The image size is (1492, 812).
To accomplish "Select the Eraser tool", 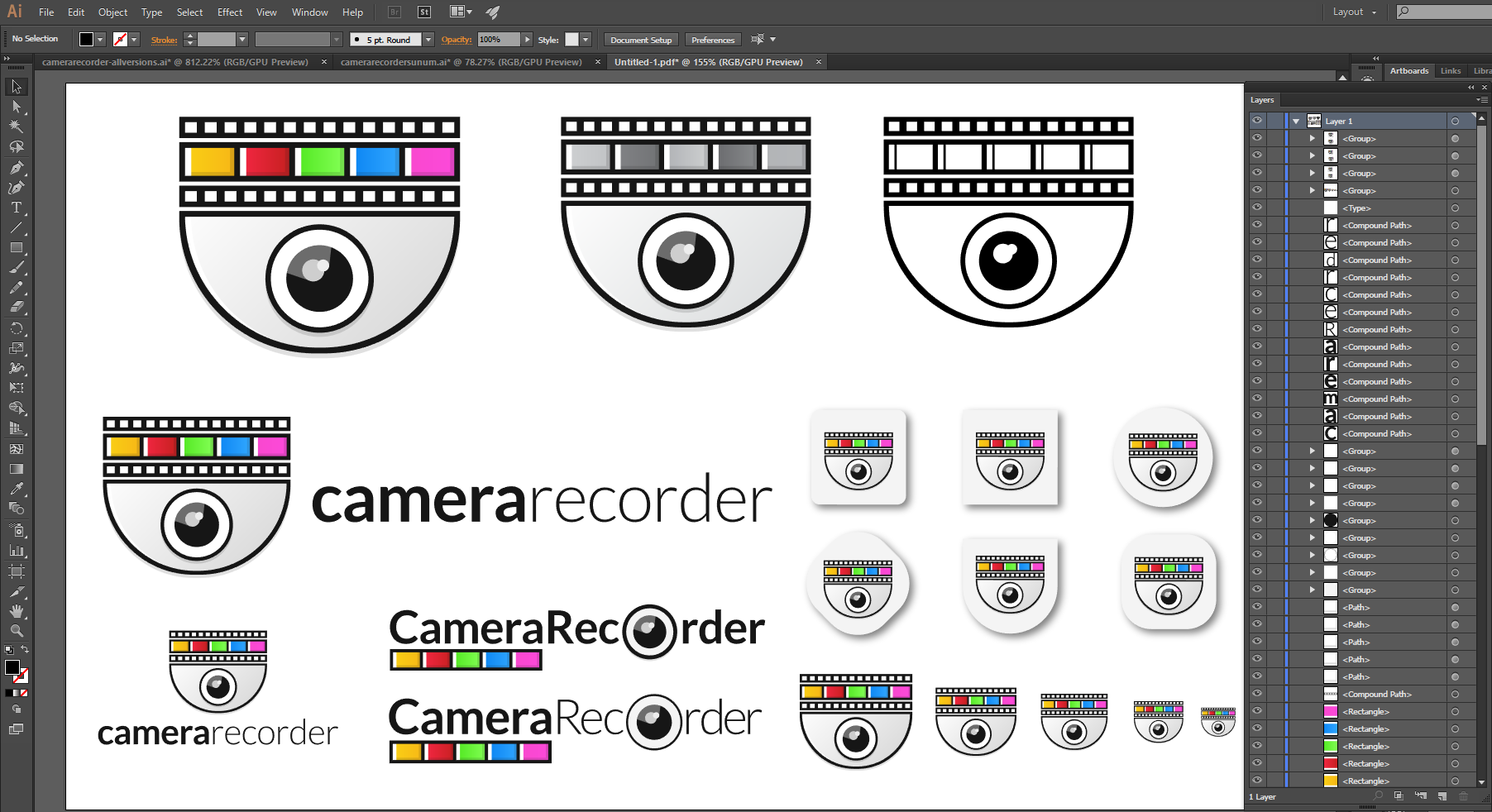I will tap(16, 308).
